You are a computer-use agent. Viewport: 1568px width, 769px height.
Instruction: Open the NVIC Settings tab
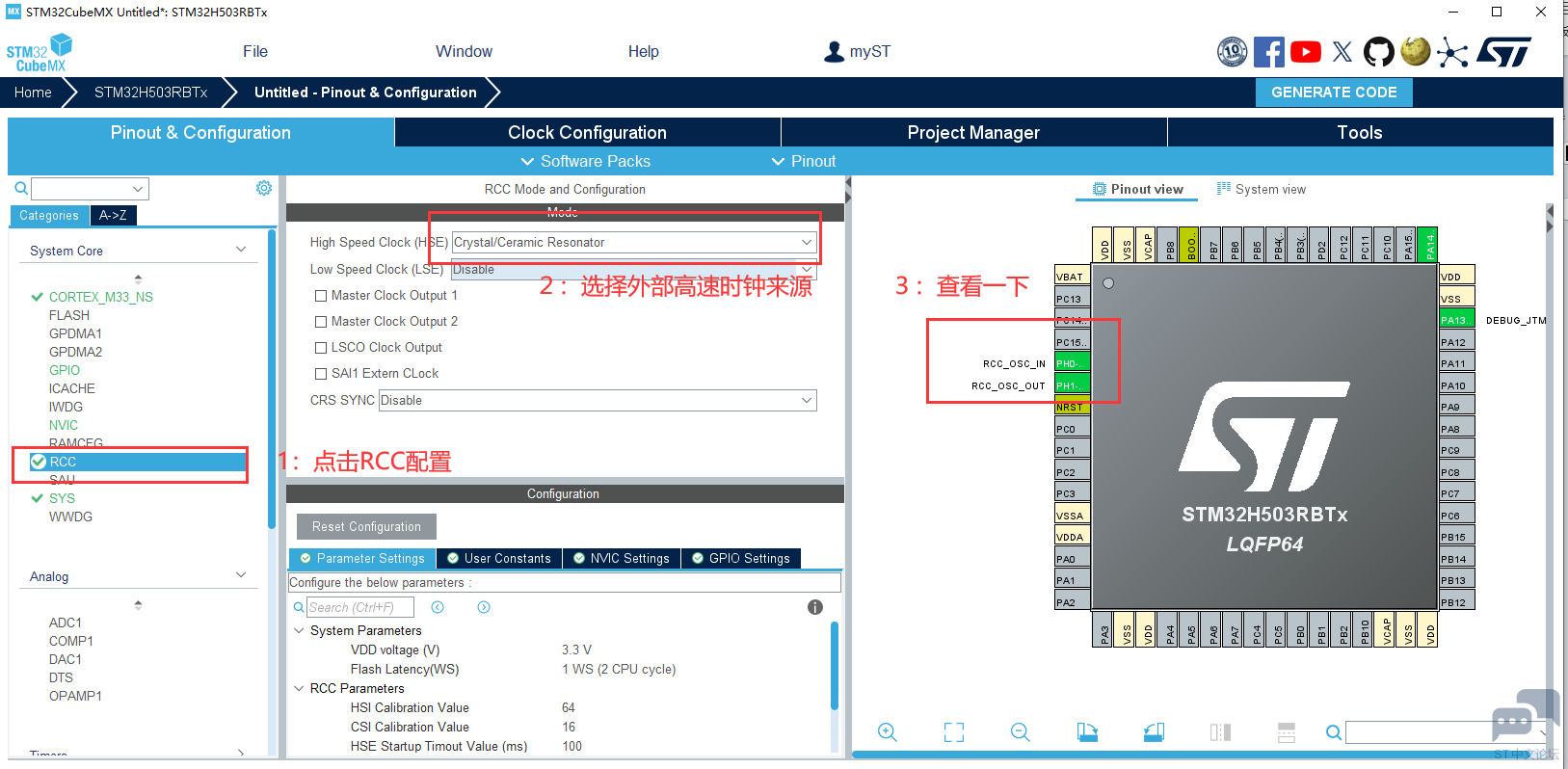point(622,558)
